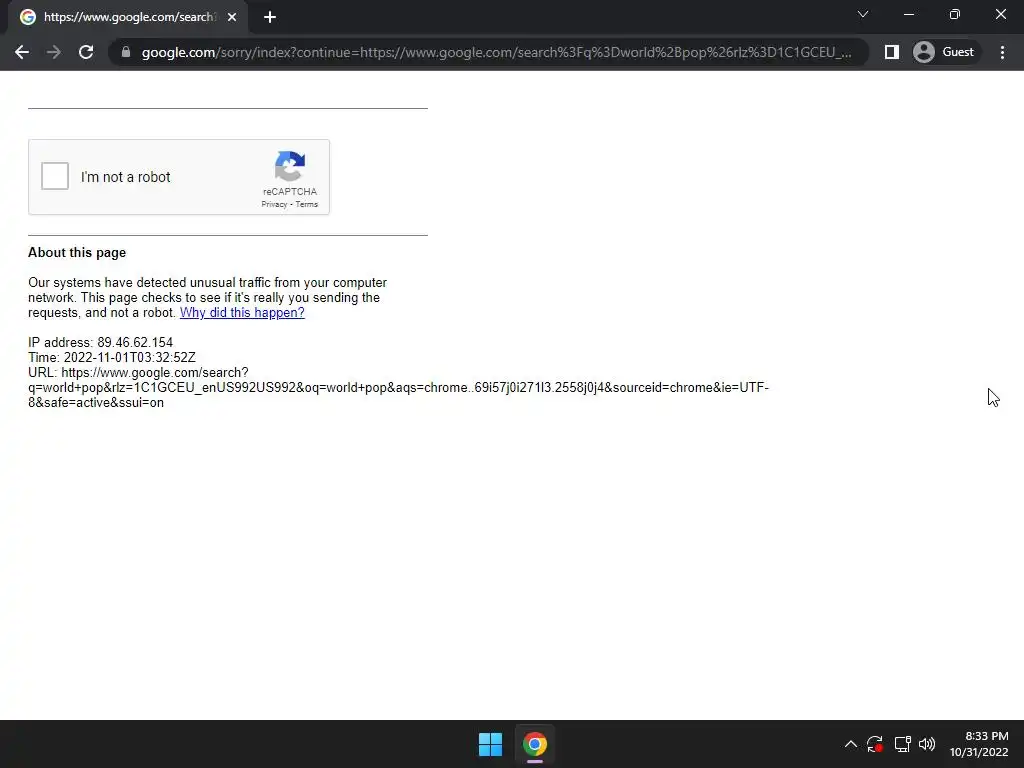The width and height of the screenshot is (1024, 768).
Task: Open the Why did this happen link
Action: coord(242,313)
